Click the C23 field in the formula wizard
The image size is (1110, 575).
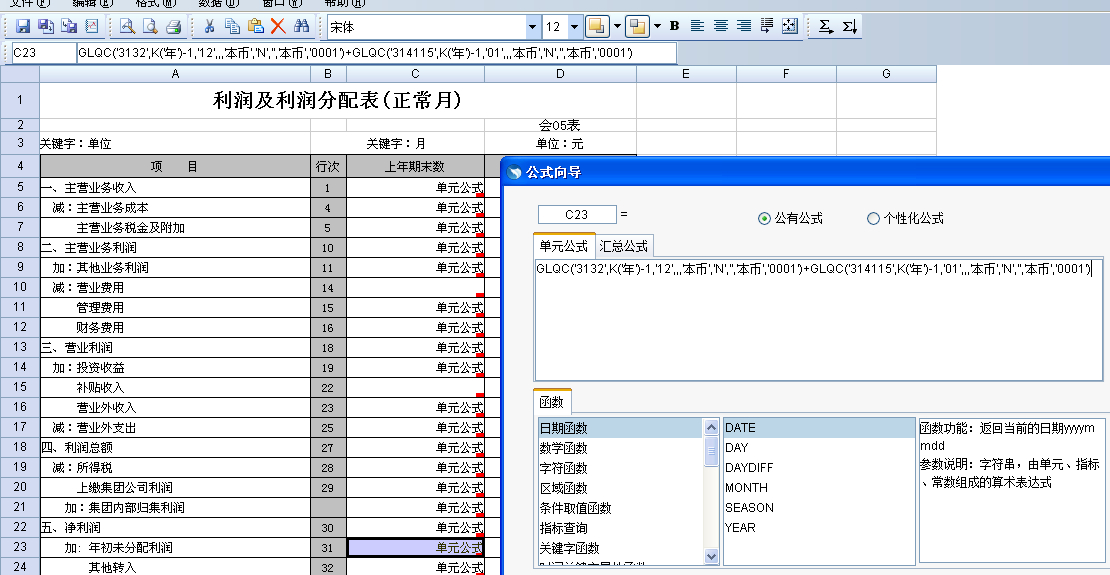[x=577, y=215]
